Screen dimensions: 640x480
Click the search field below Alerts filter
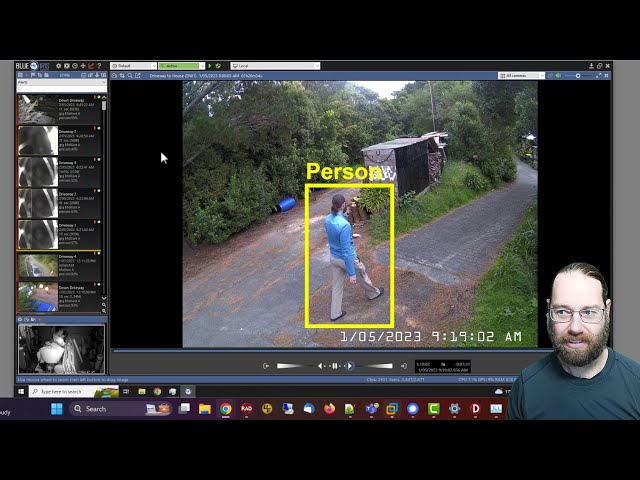pos(62,89)
